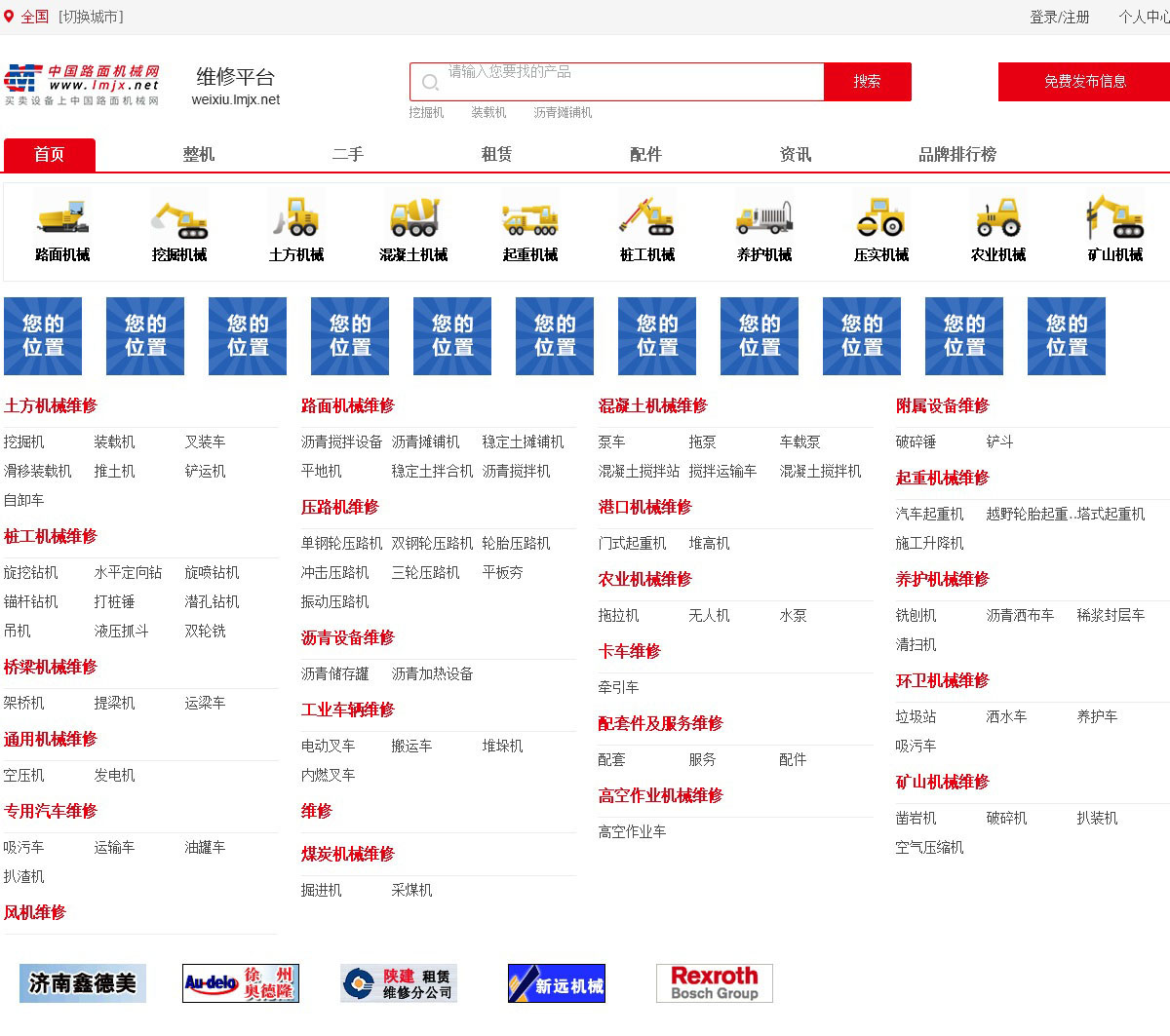Switch to the 首页 tab
The width and height of the screenshot is (1170, 1036).
[x=50, y=155]
